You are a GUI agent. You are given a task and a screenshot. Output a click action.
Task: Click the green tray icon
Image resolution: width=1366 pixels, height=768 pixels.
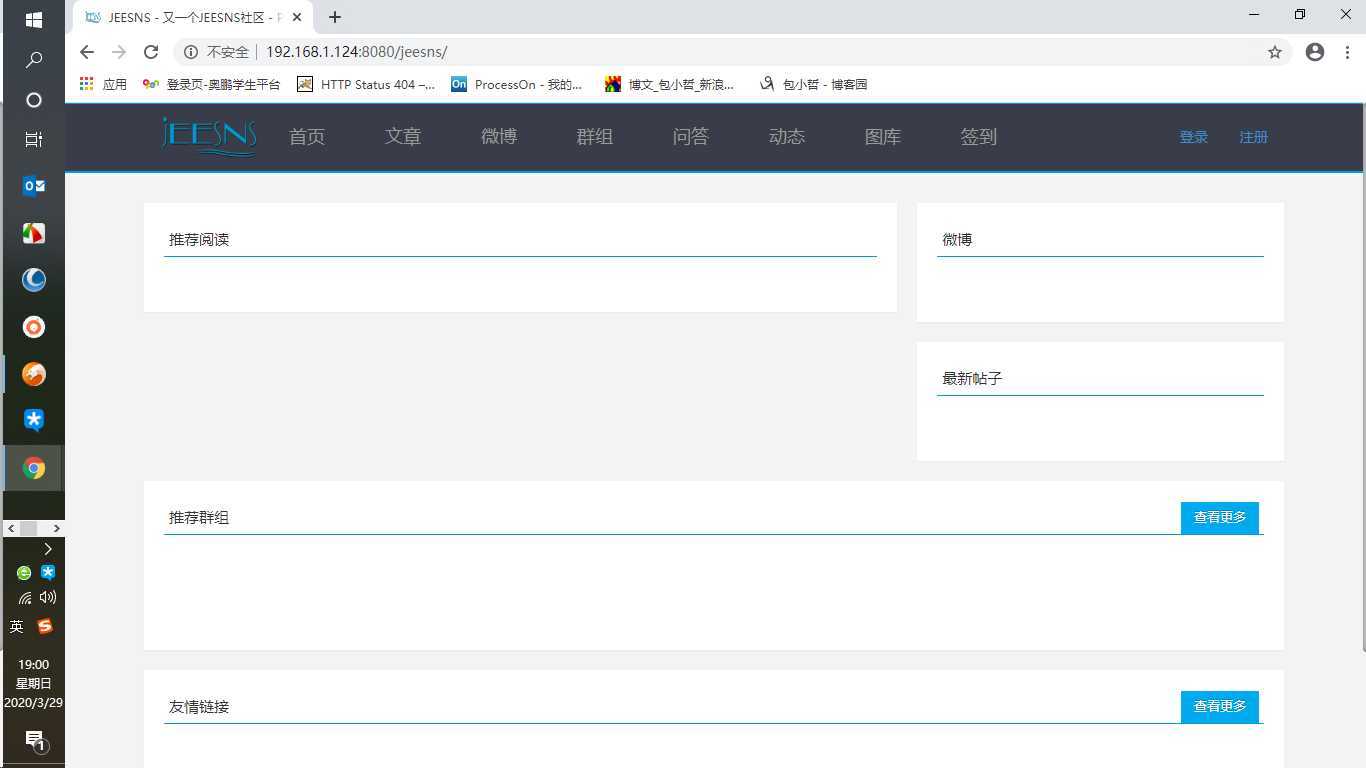pyautogui.click(x=24, y=573)
